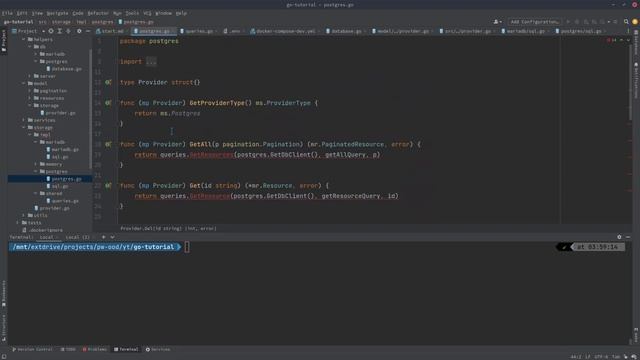Collapse the helpers folder
This screenshot has width=640, height=360.
24,40
